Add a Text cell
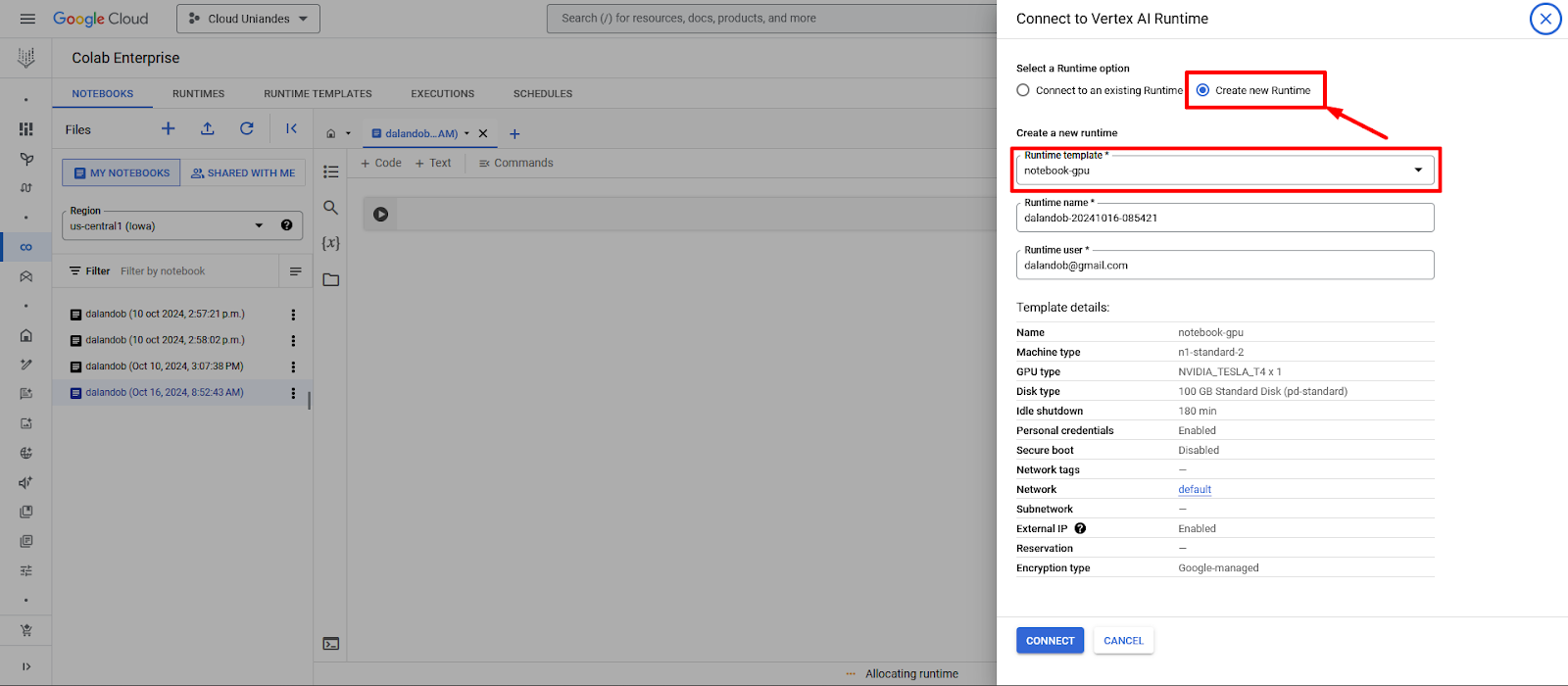The width and height of the screenshot is (1568, 686). click(433, 164)
